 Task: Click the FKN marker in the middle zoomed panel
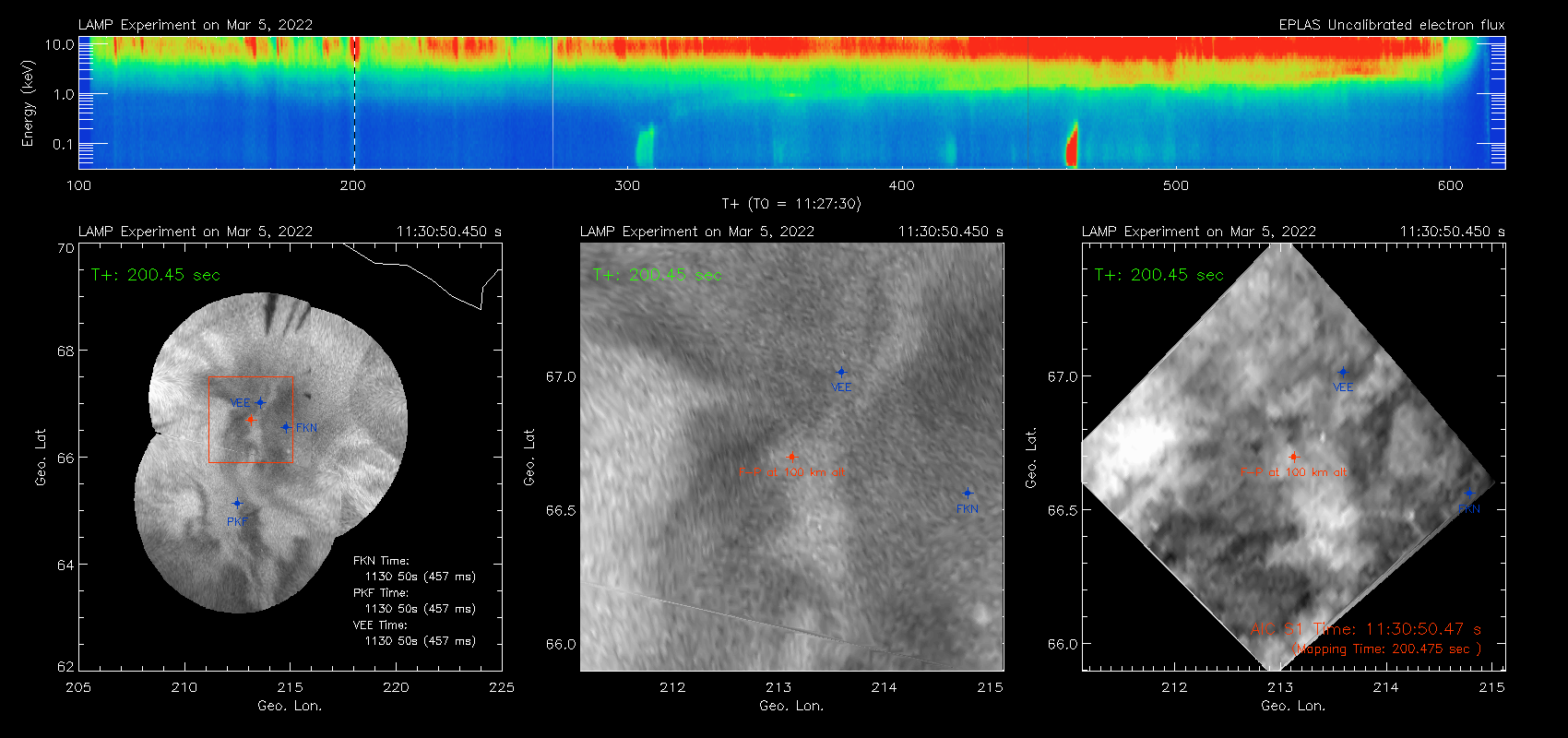pyautogui.click(x=968, y=494)
